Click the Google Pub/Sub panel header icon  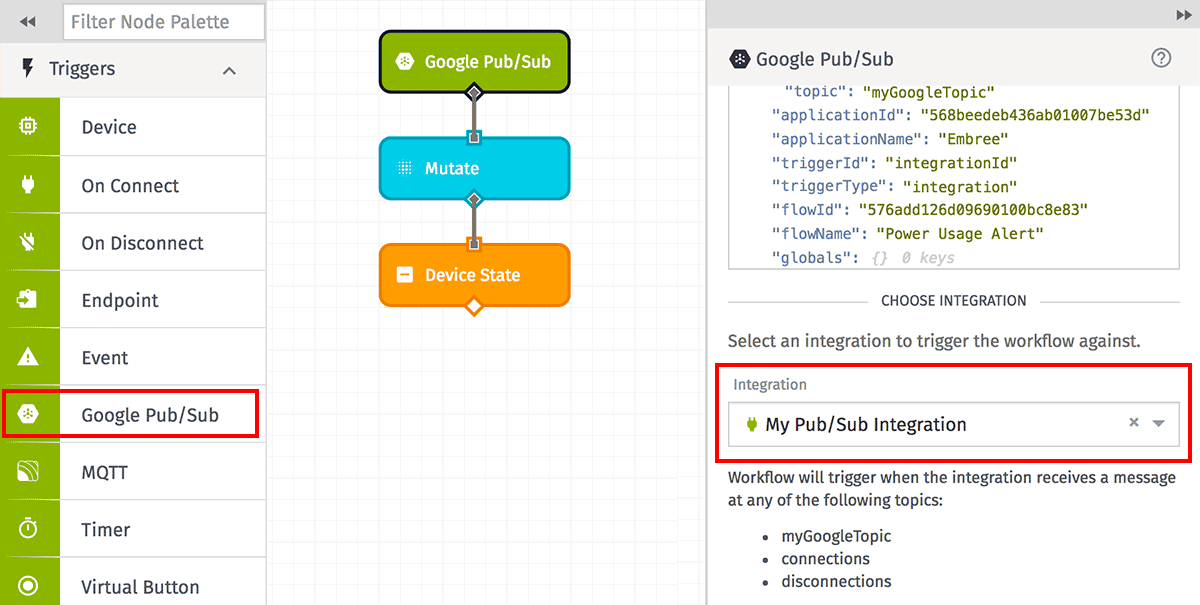[x=739, y=59]
